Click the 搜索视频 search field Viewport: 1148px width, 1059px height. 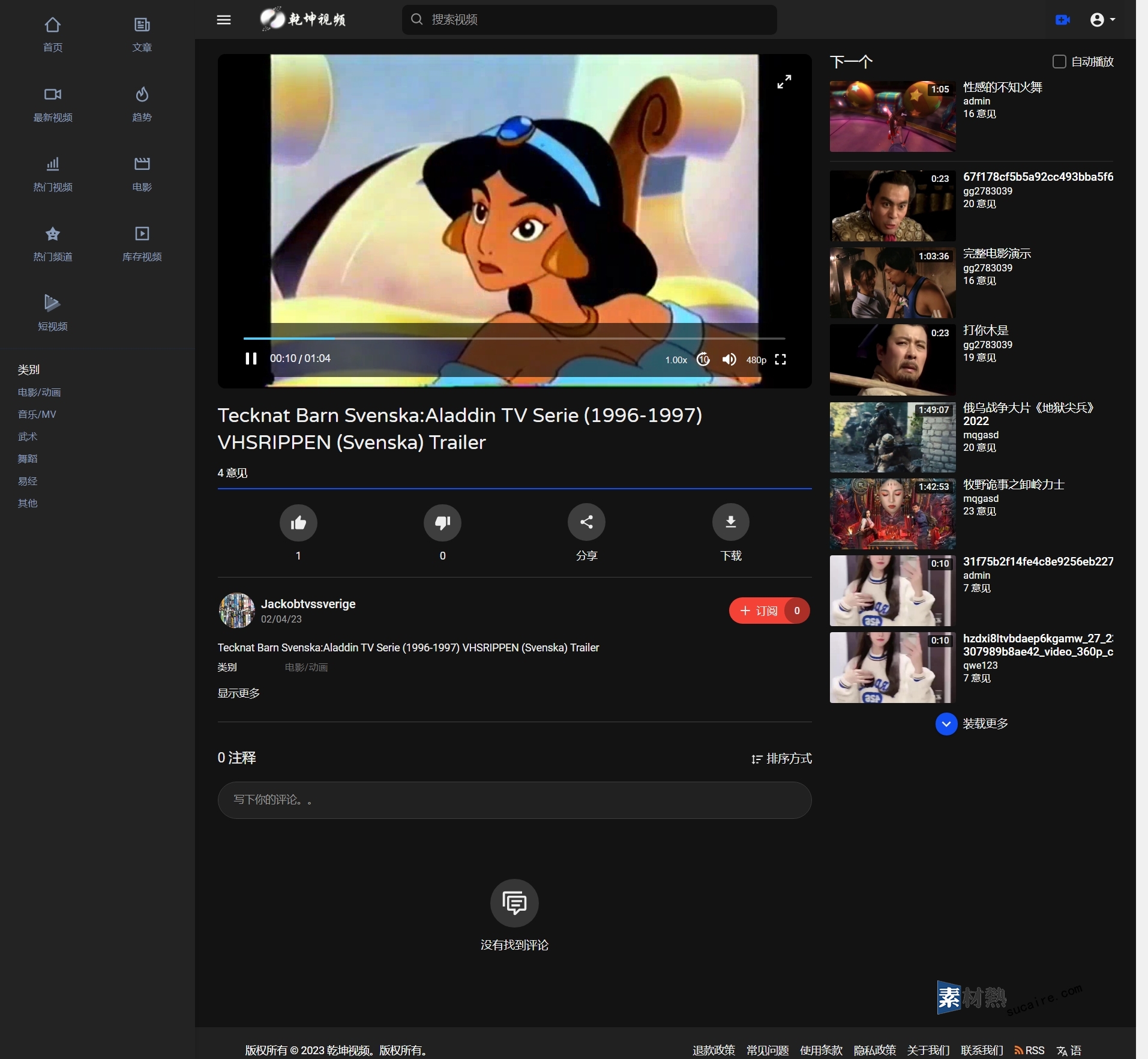589,20
